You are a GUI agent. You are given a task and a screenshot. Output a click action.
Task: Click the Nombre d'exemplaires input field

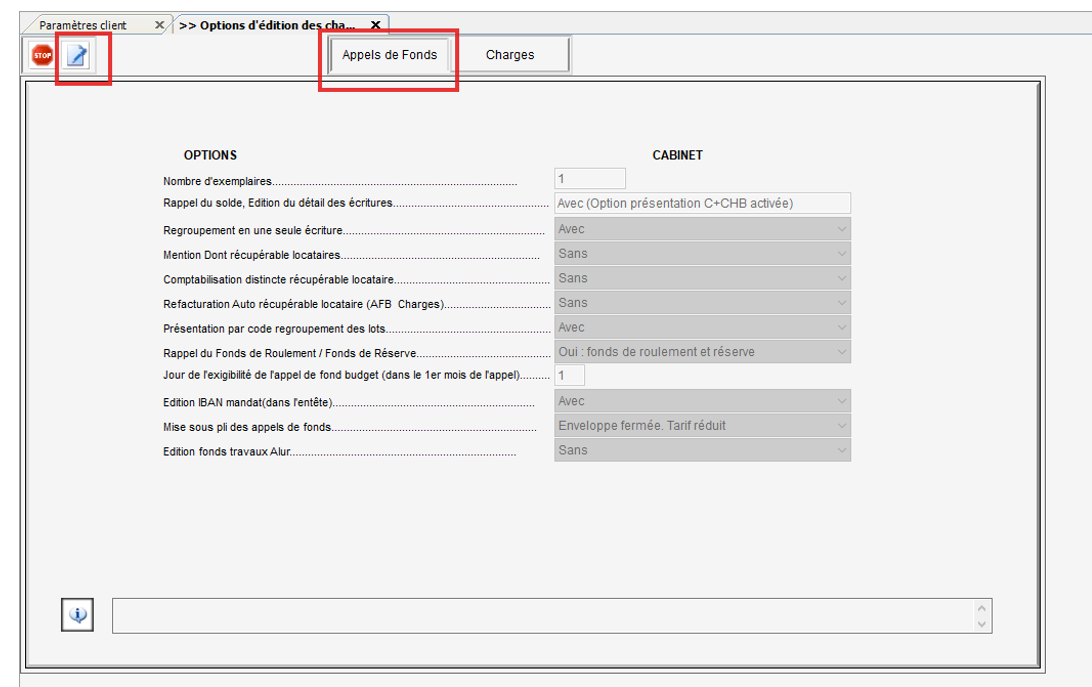pos(590,179)
